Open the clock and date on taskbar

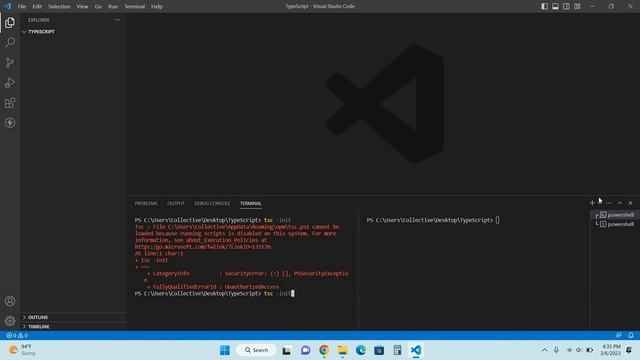(610, 350)
